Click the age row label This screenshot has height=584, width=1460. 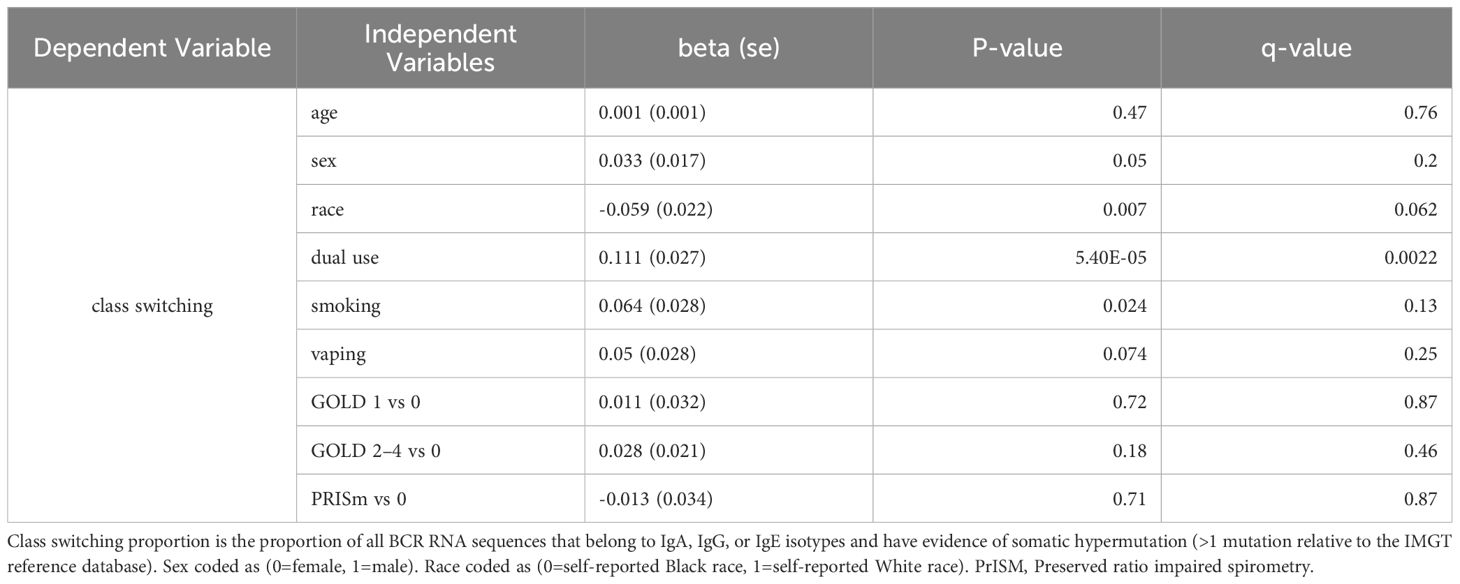441,113
